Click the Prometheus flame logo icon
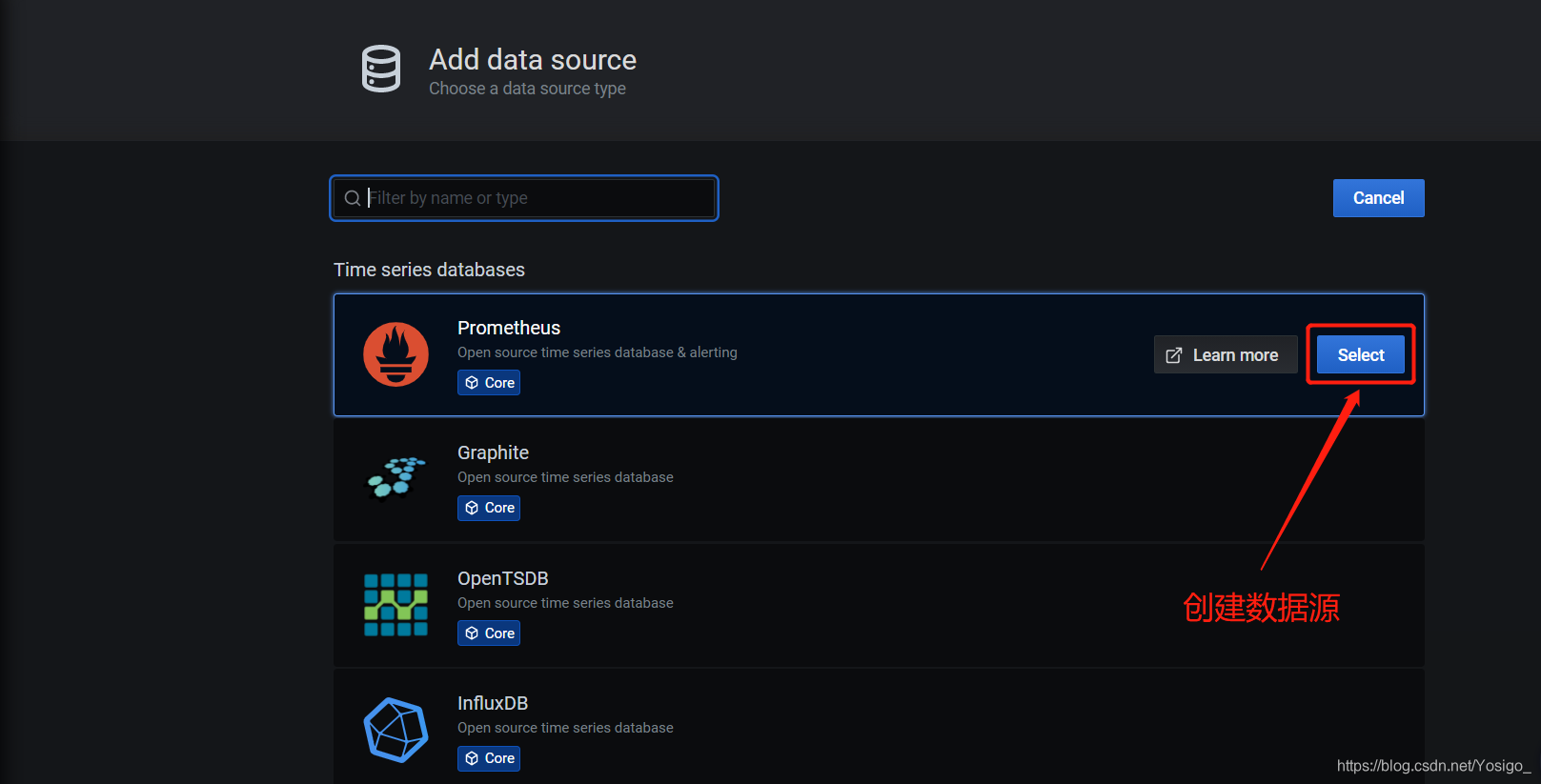The height and width of the screenshot is (784, 1541). click(395, 354)
